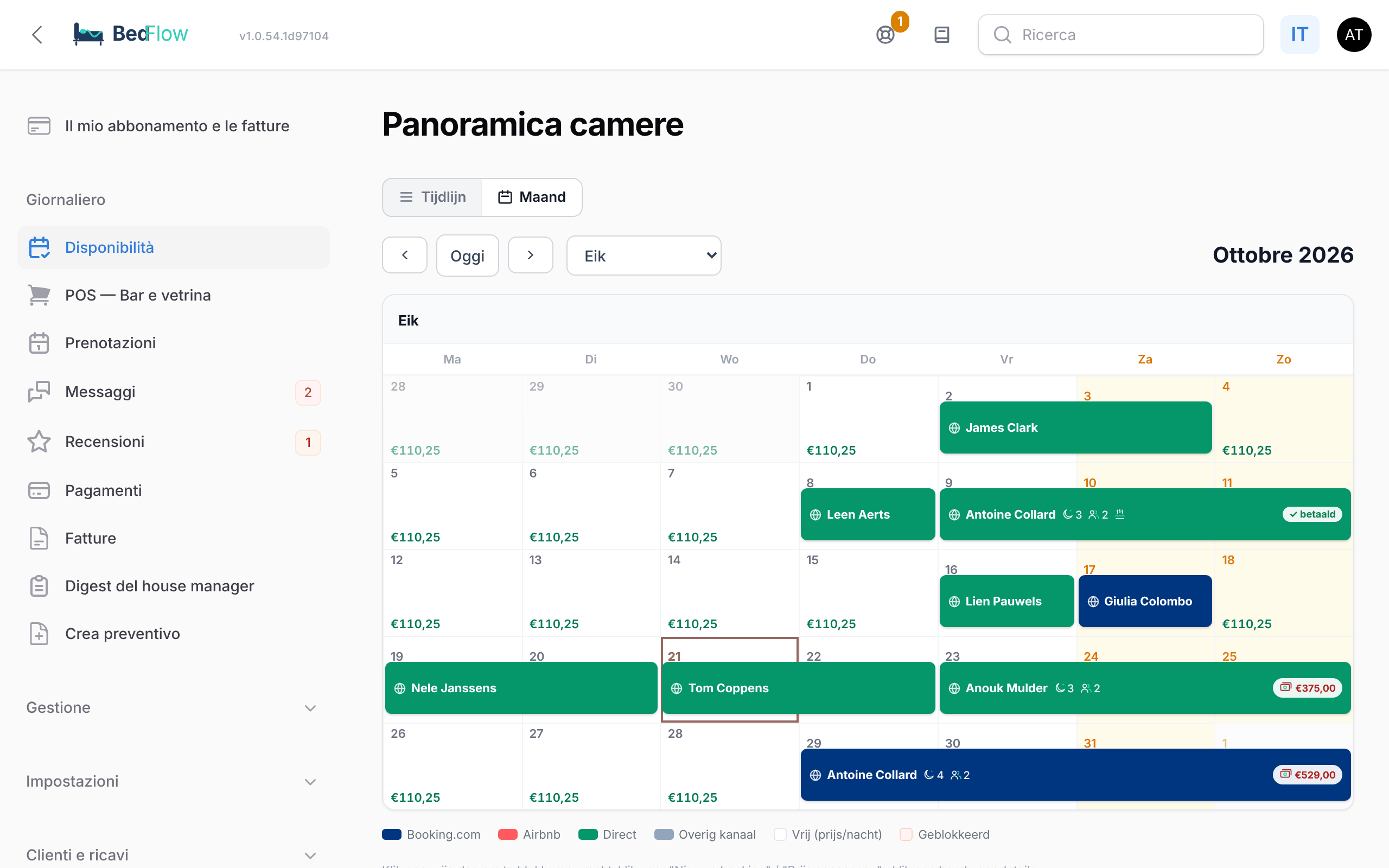The height and width of the screenshot is (868, 1389).
Task: Go to the next month
Action: 530,255
